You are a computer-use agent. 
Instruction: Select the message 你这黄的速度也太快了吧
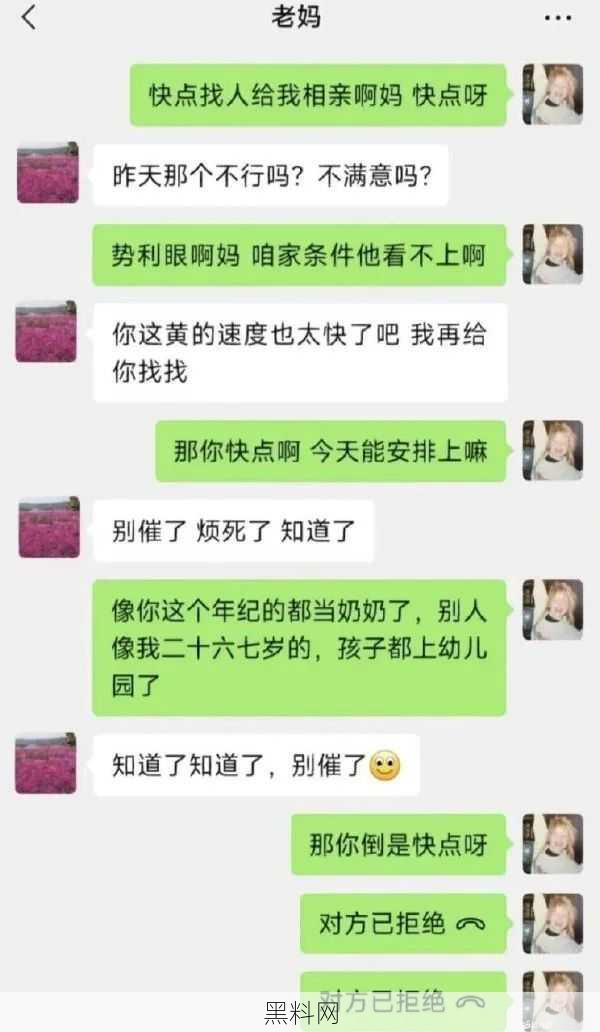pos(300,352)
